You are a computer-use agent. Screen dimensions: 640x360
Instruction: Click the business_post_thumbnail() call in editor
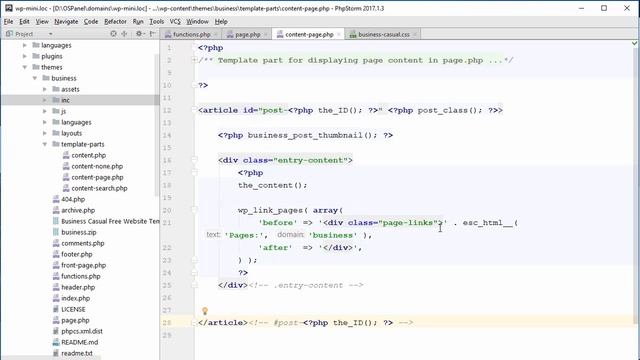click(x=313, y=136)
